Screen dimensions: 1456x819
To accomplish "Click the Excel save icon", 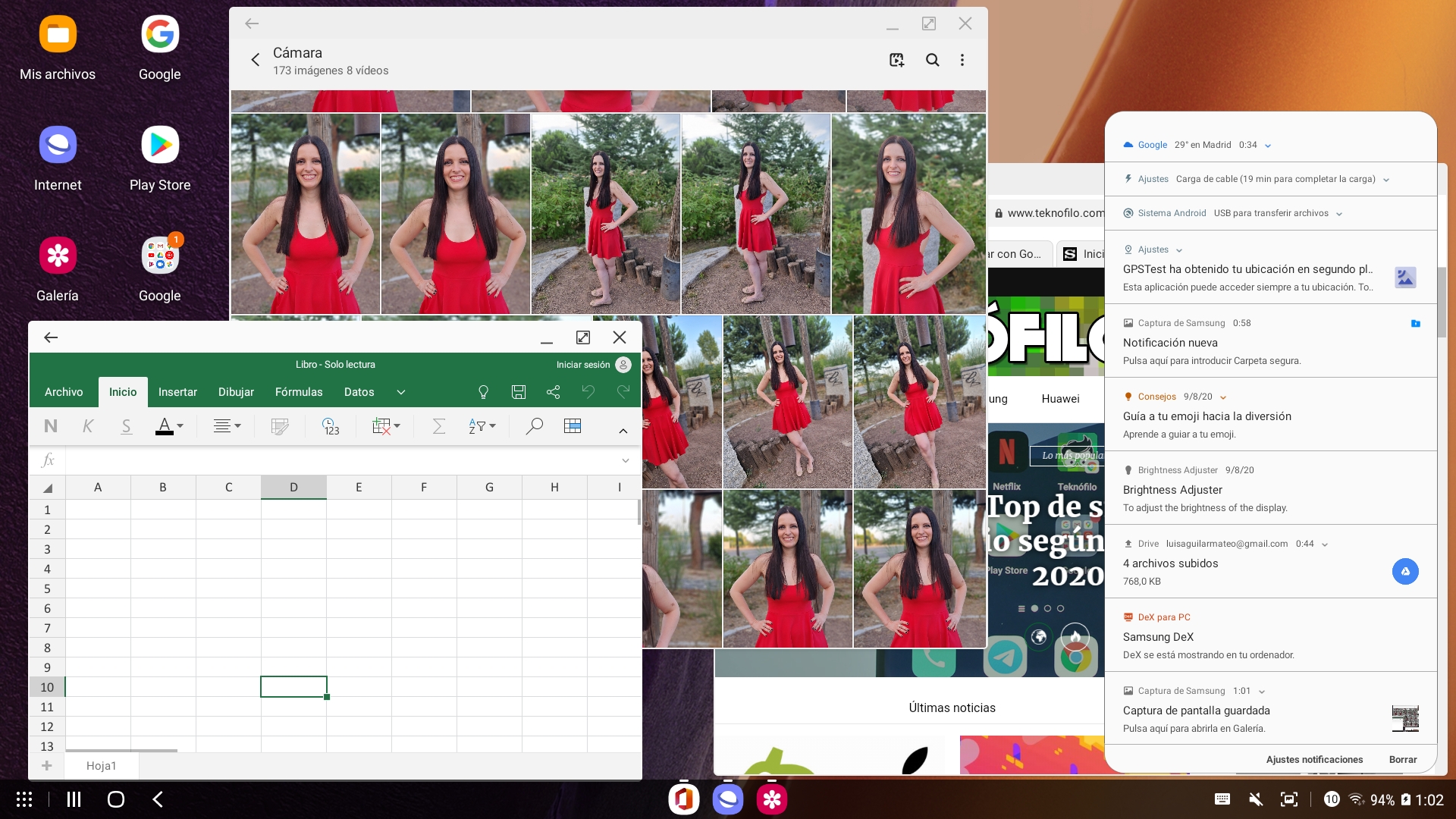I will point(519,392).
